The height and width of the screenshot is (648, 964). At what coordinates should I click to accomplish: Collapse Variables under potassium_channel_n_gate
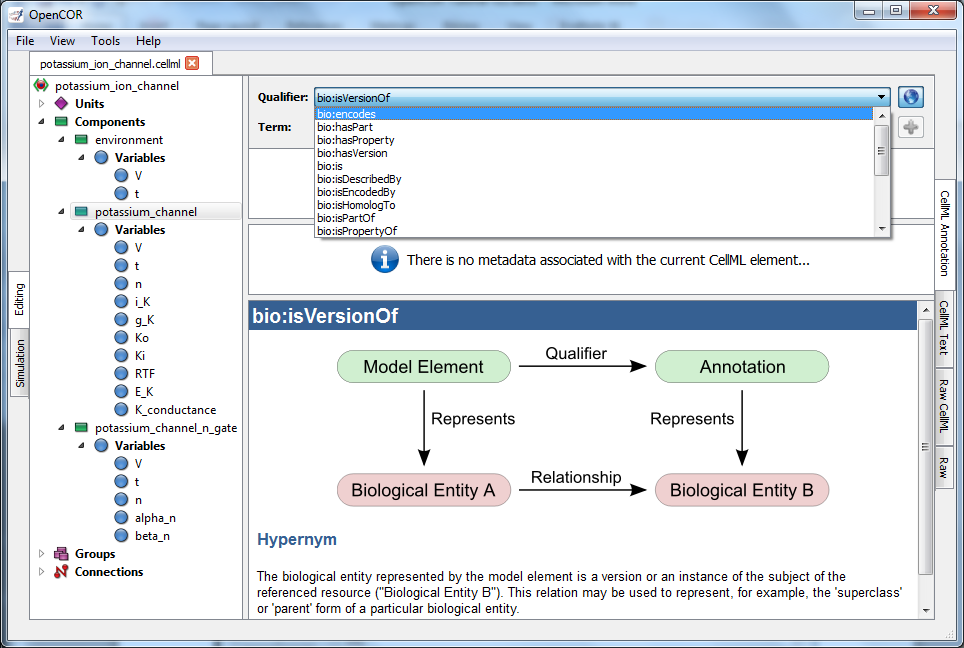coord(81,445)
